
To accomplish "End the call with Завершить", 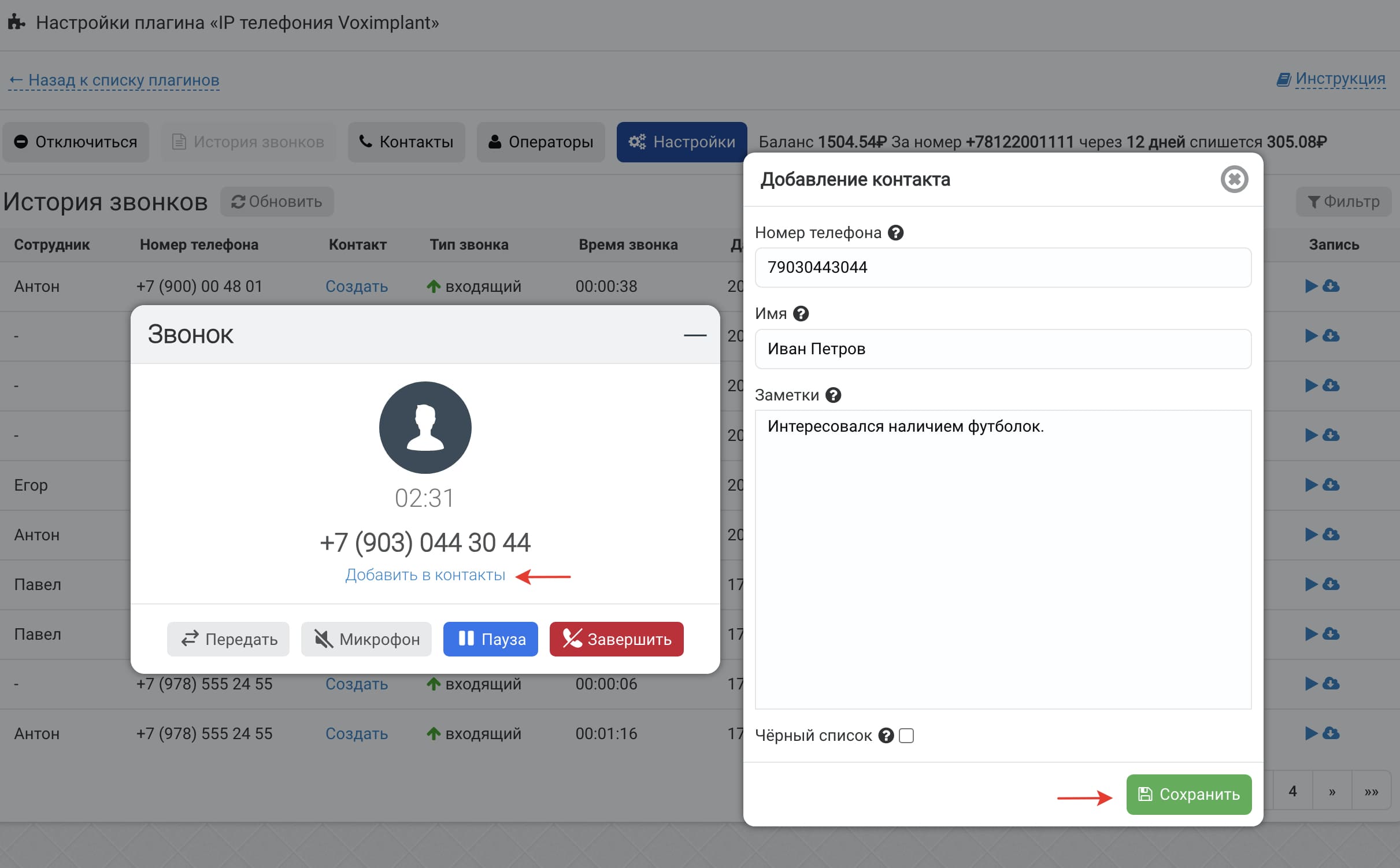I will click(616, 639).
